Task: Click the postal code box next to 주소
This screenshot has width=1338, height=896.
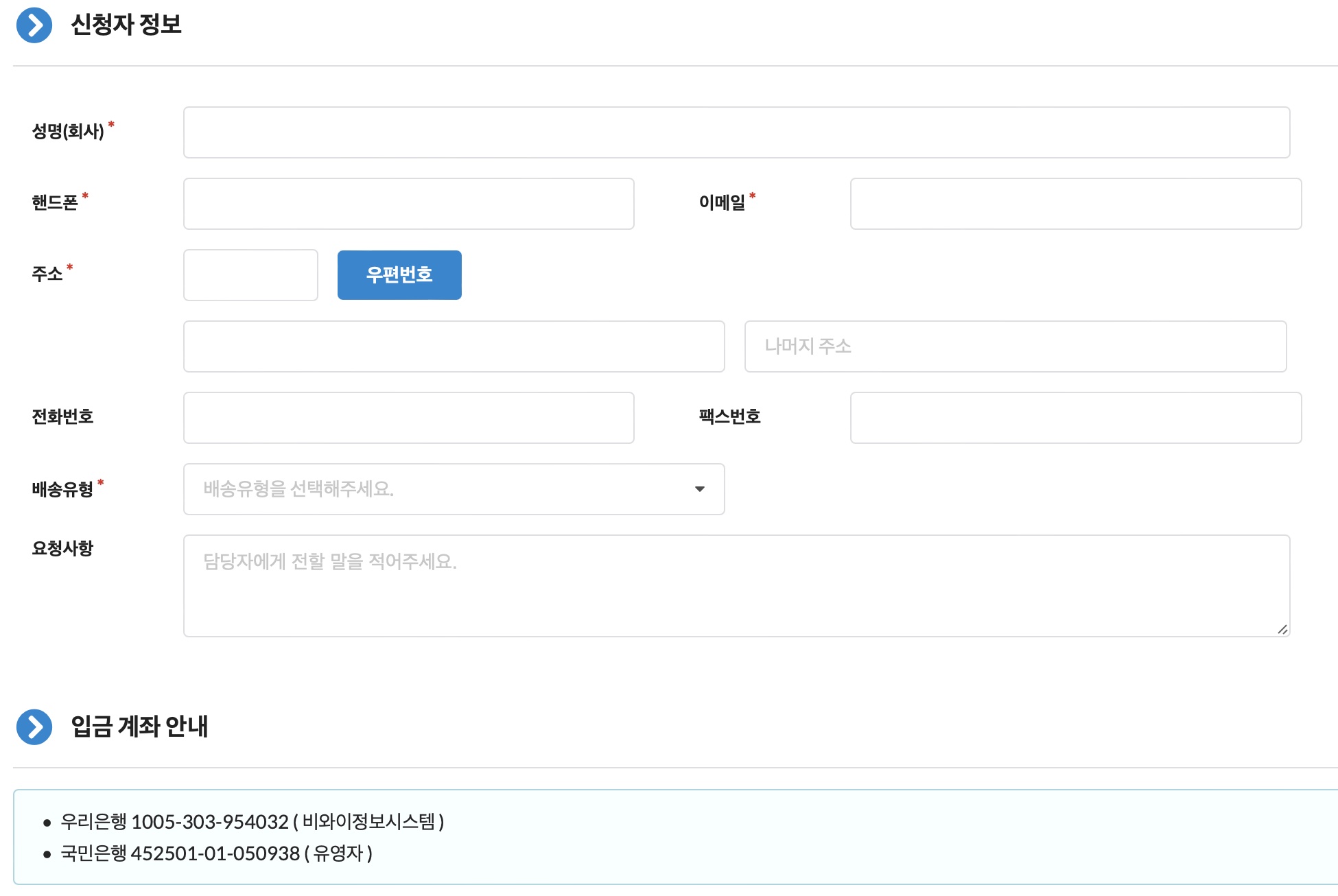Action: (x=250, y=274)
